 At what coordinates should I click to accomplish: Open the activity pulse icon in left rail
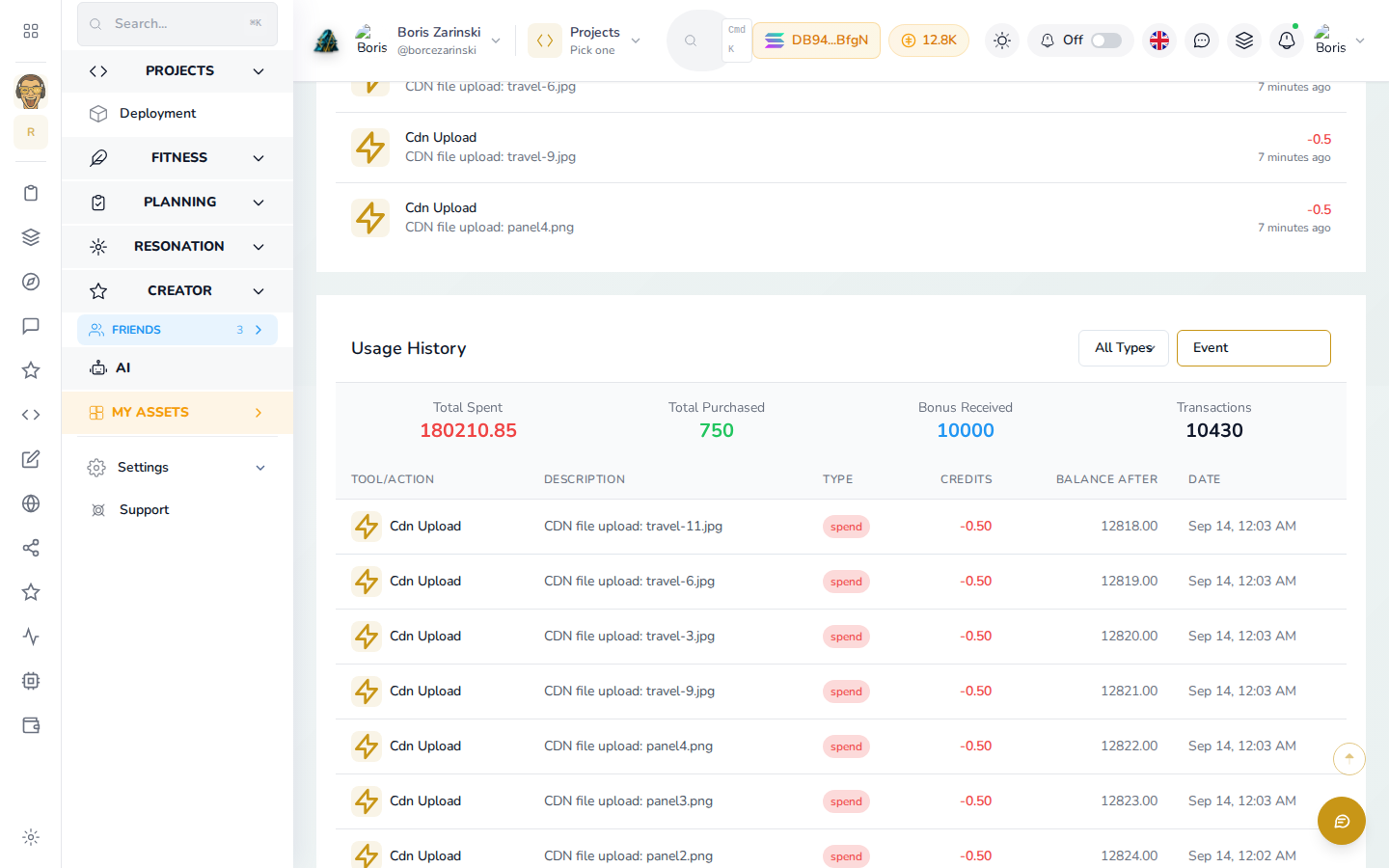click(31, 637)
